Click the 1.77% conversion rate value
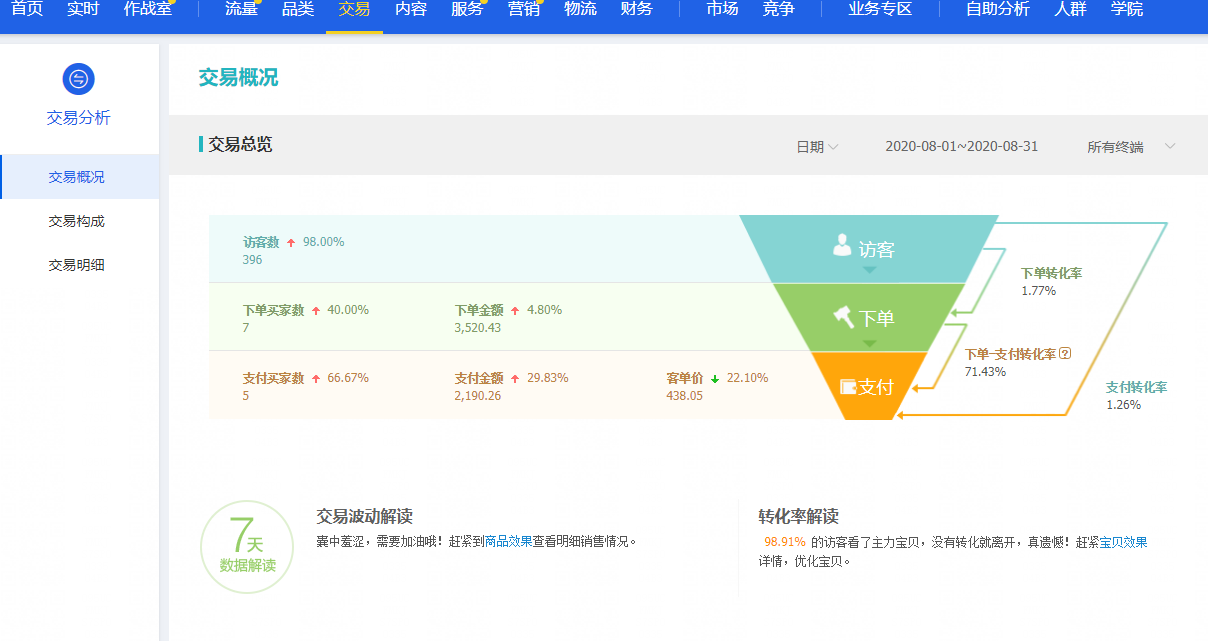1208x641 pixels. coord(1038,291)
